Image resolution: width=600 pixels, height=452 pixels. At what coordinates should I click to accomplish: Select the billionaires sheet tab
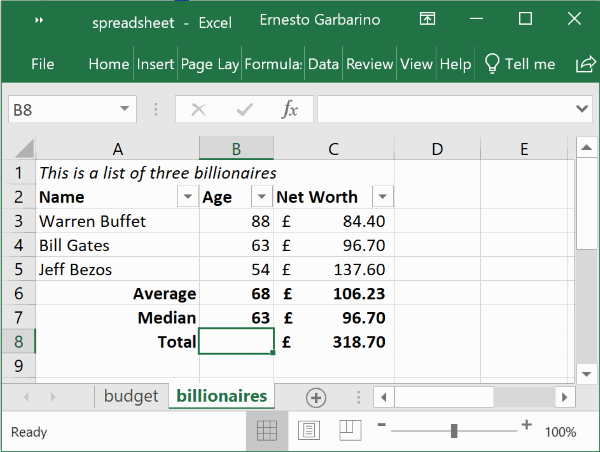222,396
